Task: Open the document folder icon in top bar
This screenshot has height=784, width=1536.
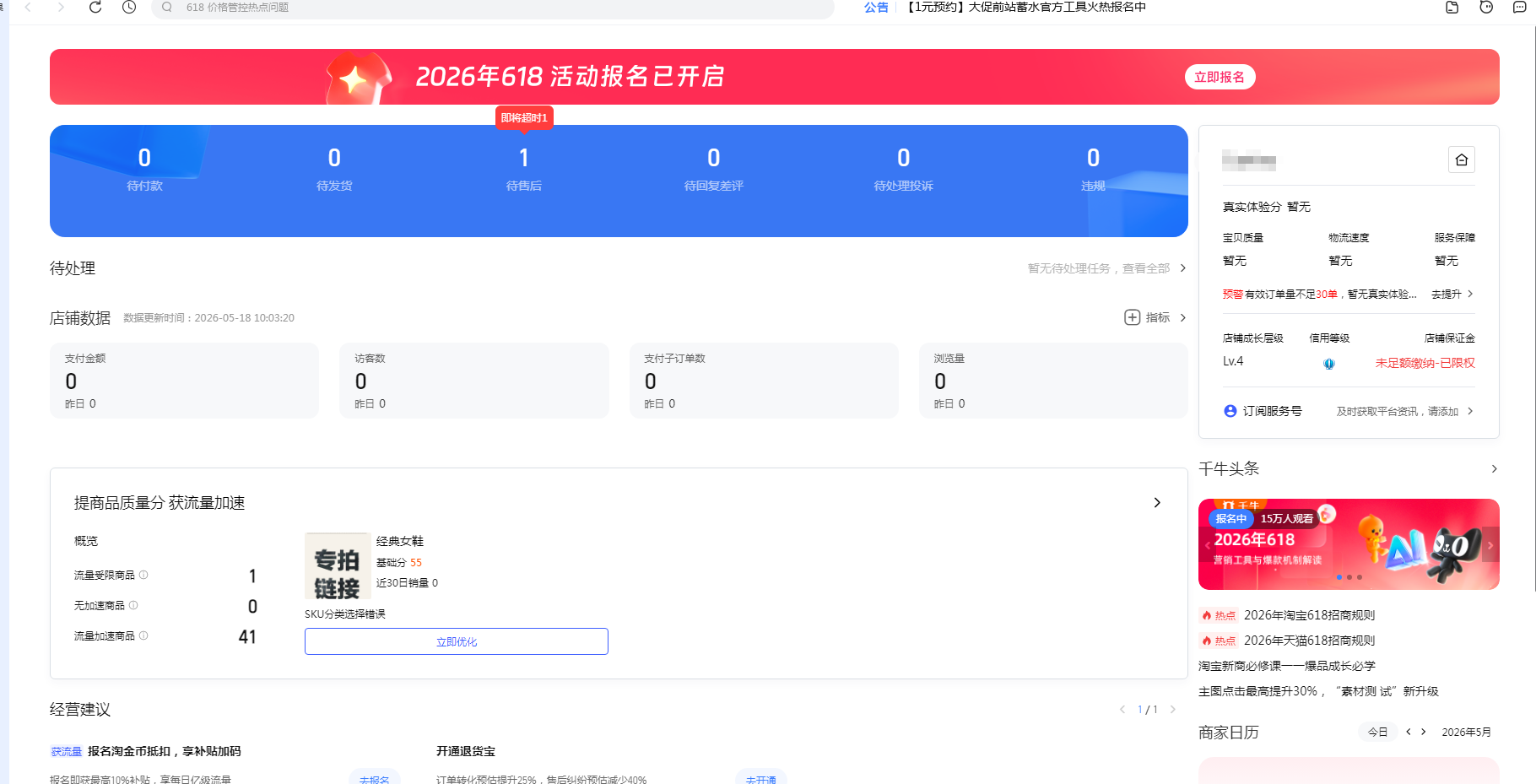Action: (1452, 7)
